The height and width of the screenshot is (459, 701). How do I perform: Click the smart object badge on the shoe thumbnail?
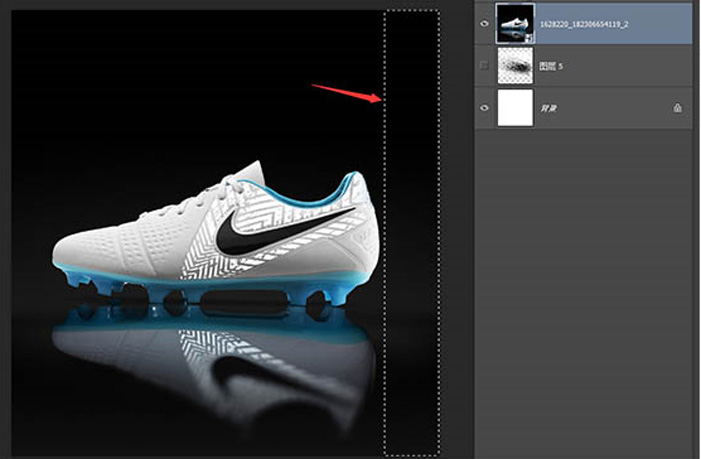click(x=528, y=37)
